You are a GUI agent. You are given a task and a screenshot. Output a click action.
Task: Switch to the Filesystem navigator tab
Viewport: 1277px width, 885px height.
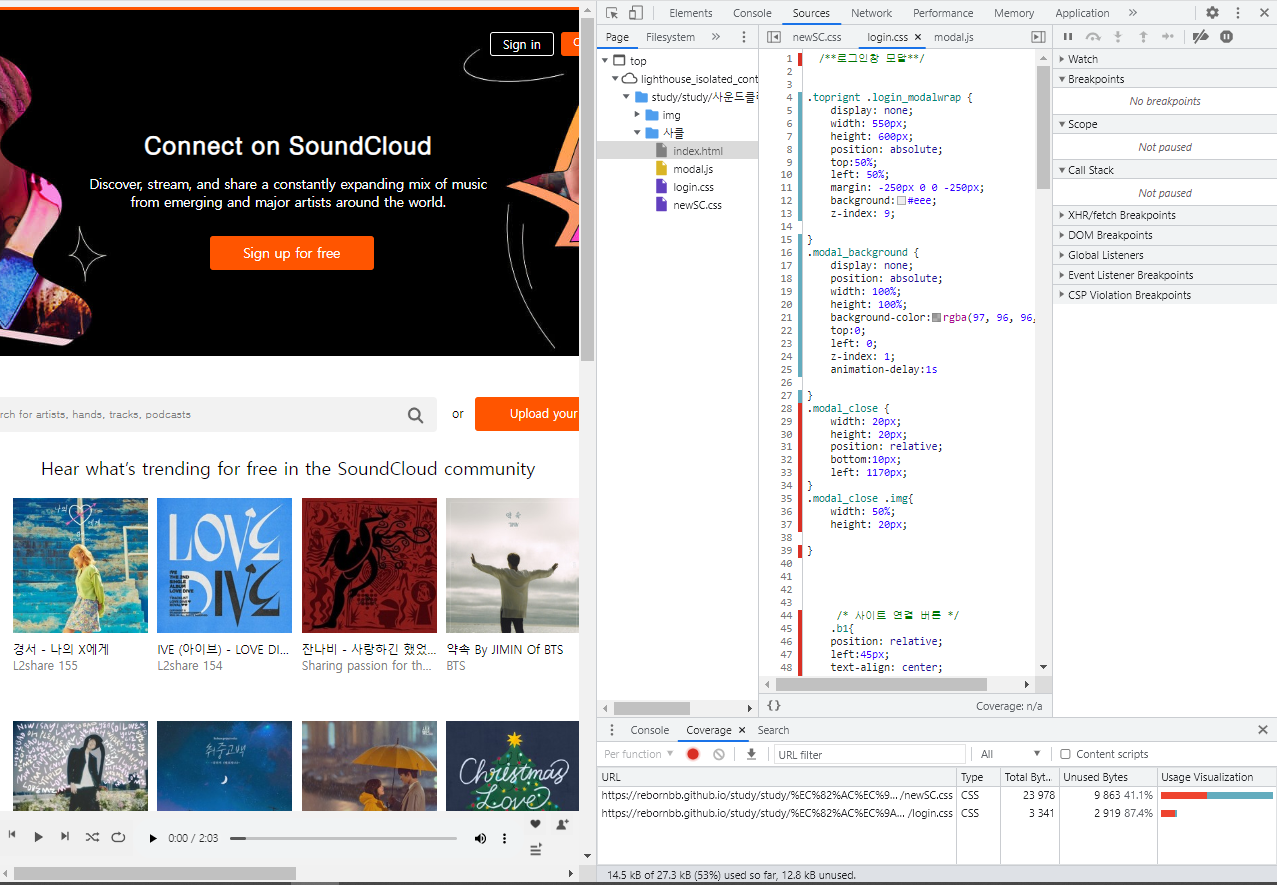(x=670, y=37)
